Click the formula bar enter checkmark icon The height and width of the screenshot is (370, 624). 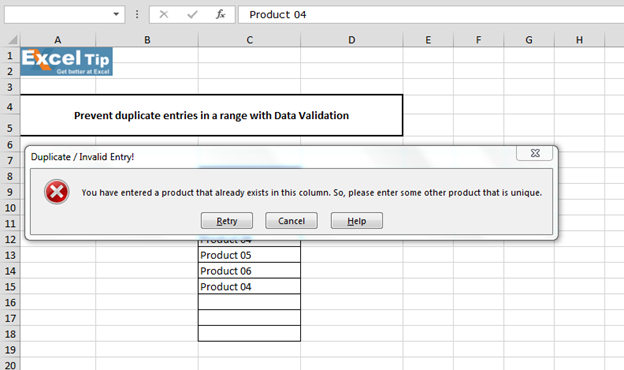[192, 15]
